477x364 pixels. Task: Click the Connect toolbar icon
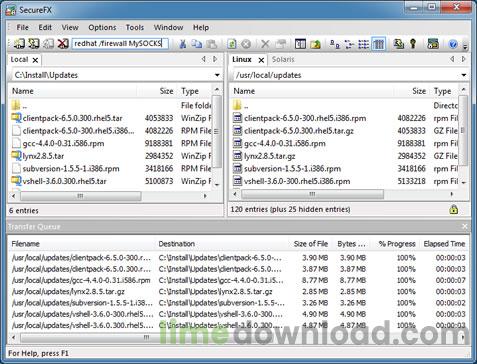pos(19,44)
